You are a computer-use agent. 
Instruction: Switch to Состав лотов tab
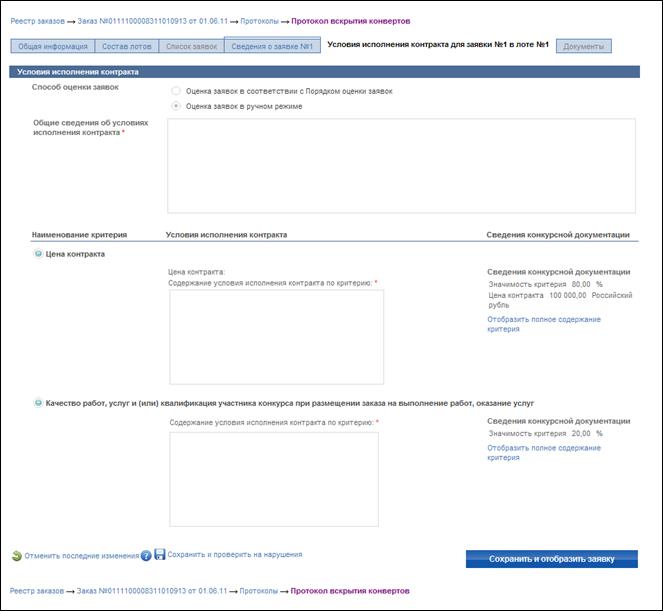coord(127,46)
